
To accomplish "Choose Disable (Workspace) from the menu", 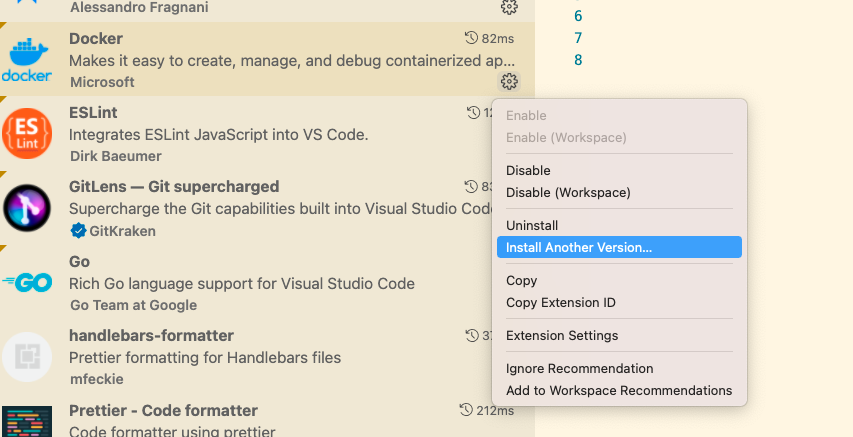I will coord(619,192).
